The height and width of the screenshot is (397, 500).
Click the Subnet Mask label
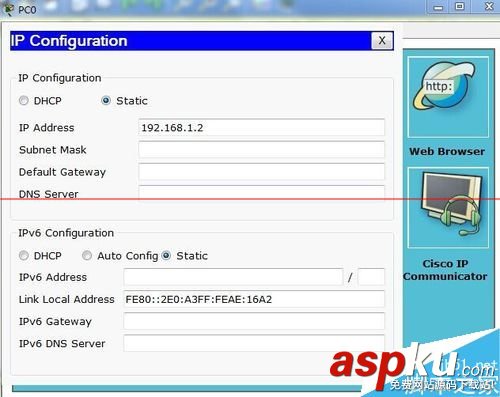tap(53, 150)
